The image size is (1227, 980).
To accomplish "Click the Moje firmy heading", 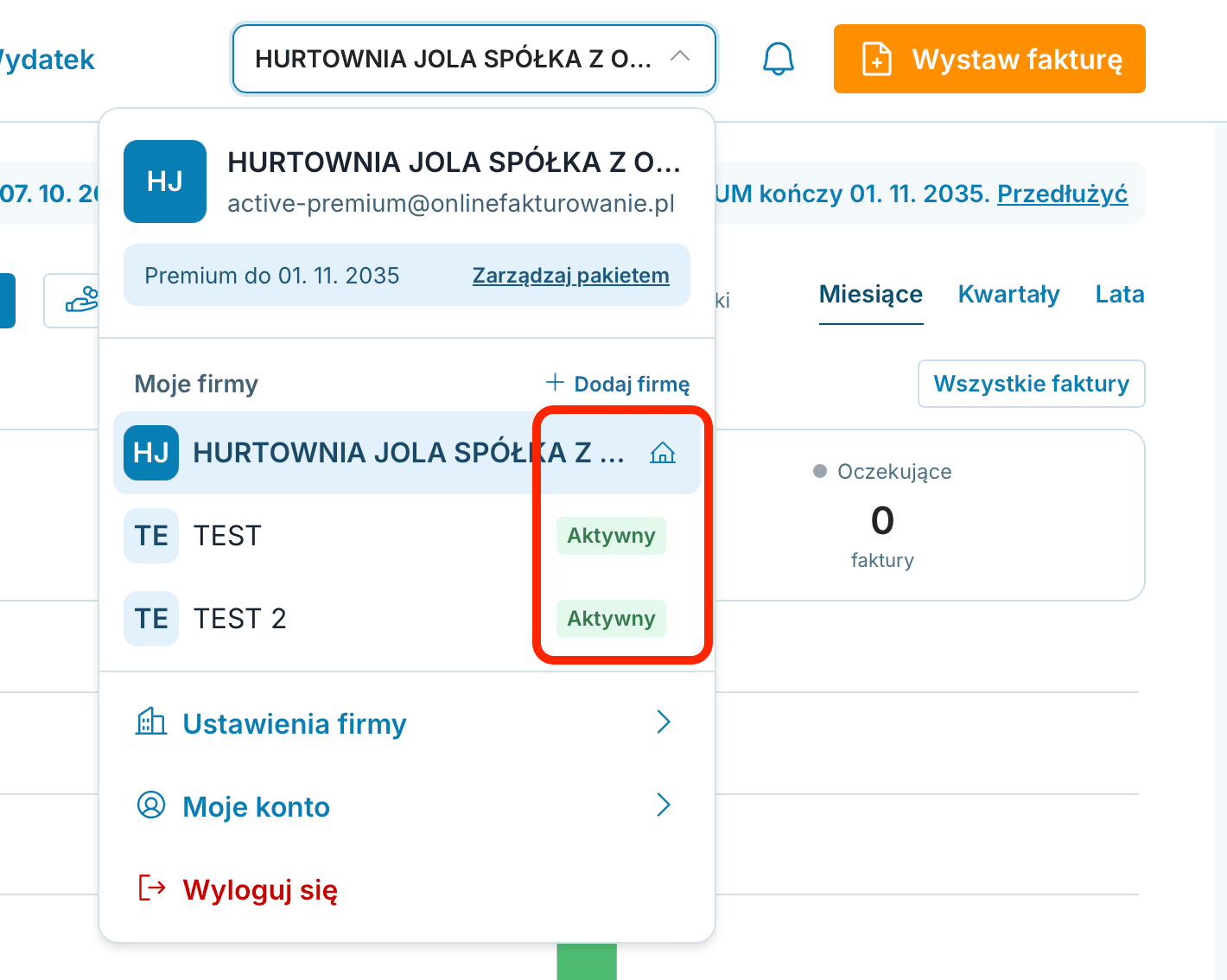I will 196,384.
